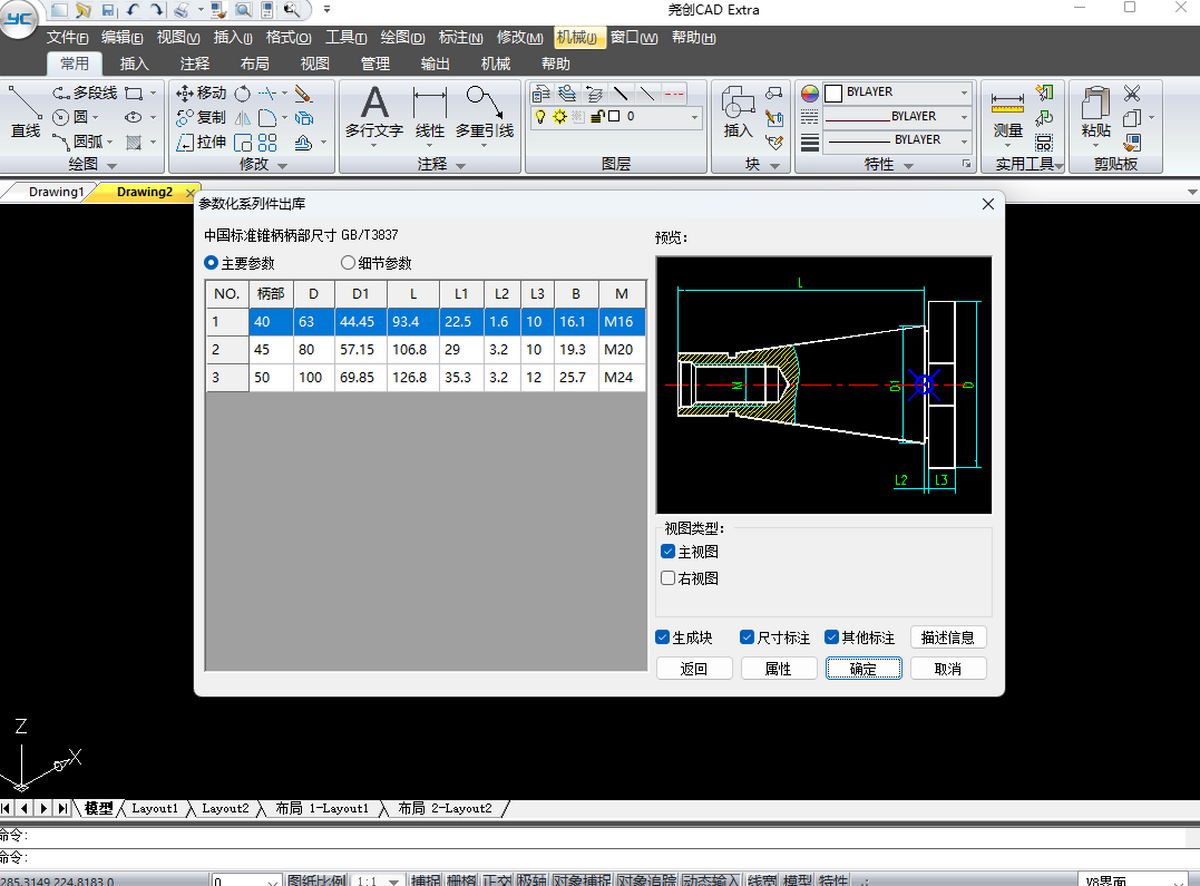Switch to the Layout1 tab

pyautogui.click(x=155, y=808)
